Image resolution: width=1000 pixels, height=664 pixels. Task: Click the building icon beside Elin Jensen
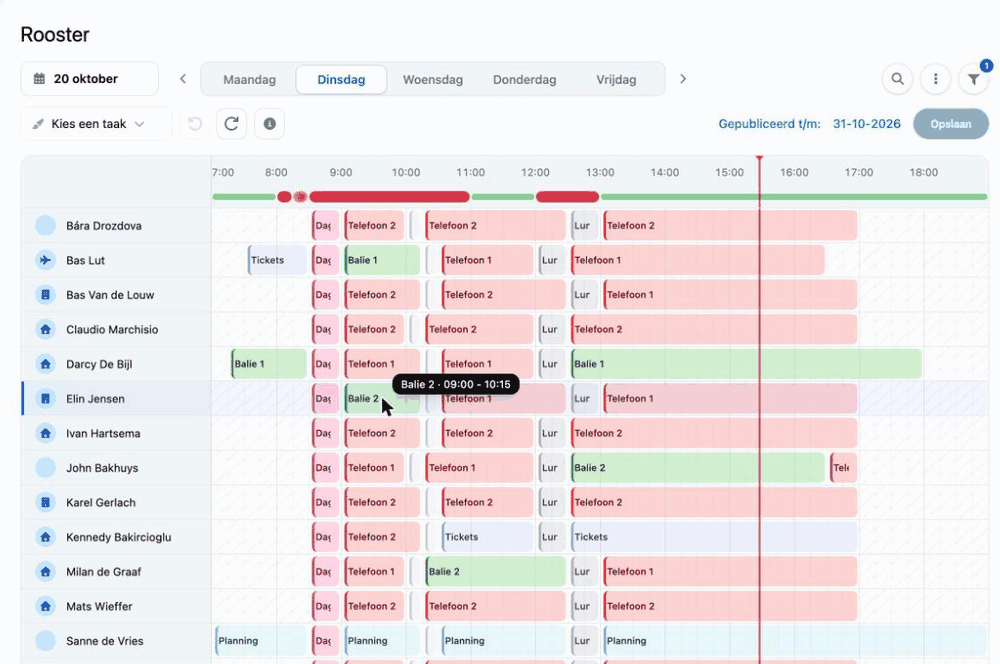[45, 399]
